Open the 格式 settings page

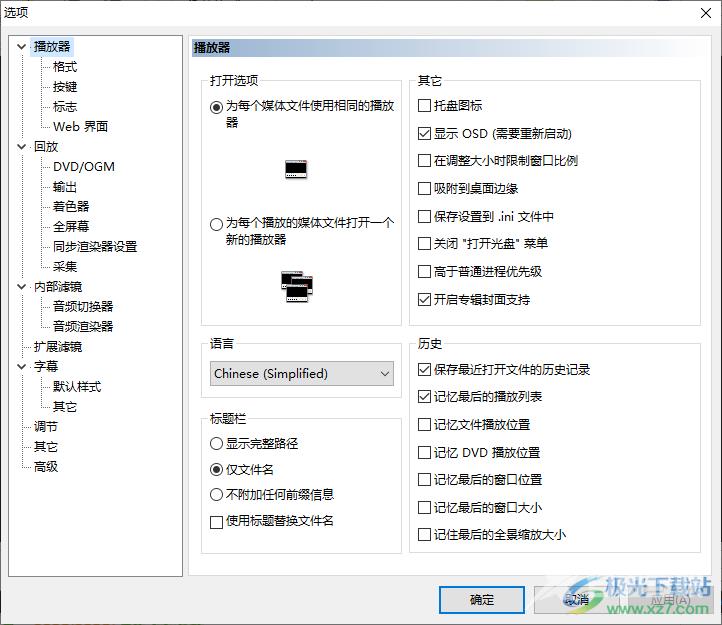click(x=65, y=67)
